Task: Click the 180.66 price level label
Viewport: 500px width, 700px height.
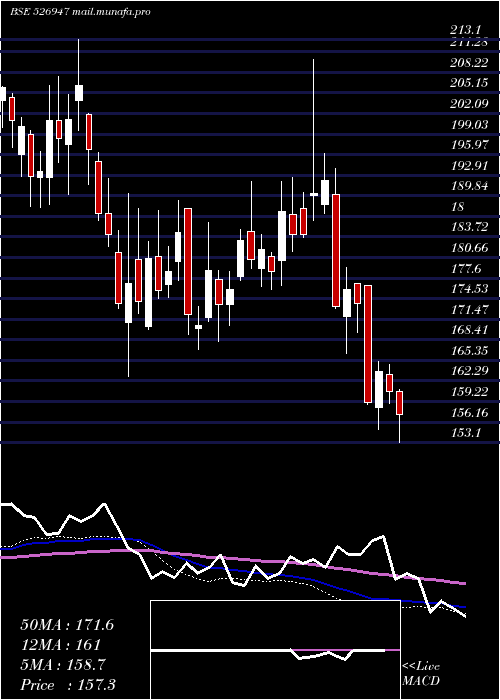Action: 469,248
